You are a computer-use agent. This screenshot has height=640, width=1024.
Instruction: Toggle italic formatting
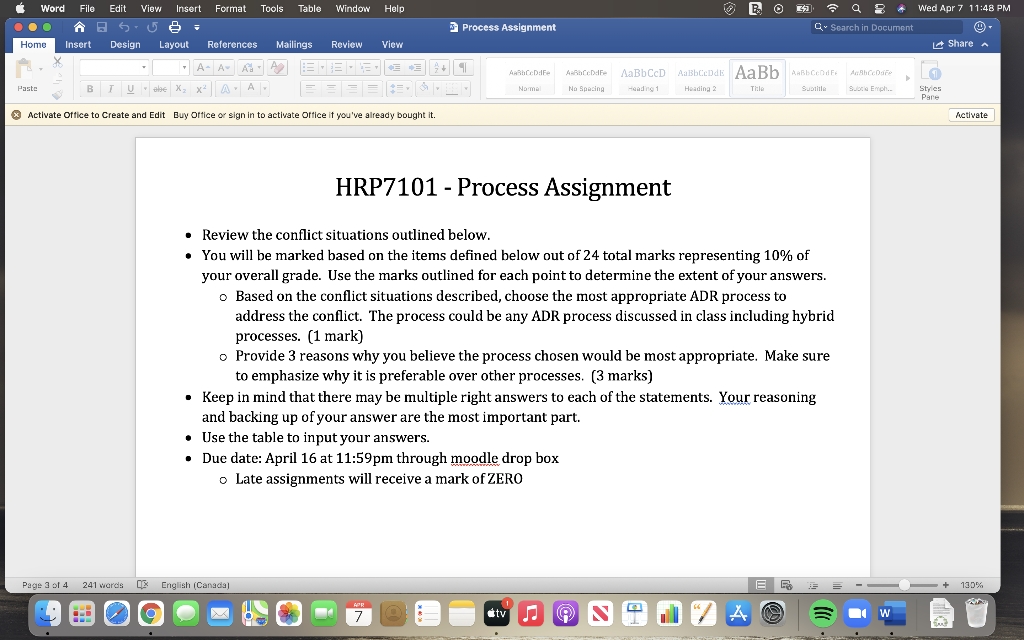(x=112, y=88)
